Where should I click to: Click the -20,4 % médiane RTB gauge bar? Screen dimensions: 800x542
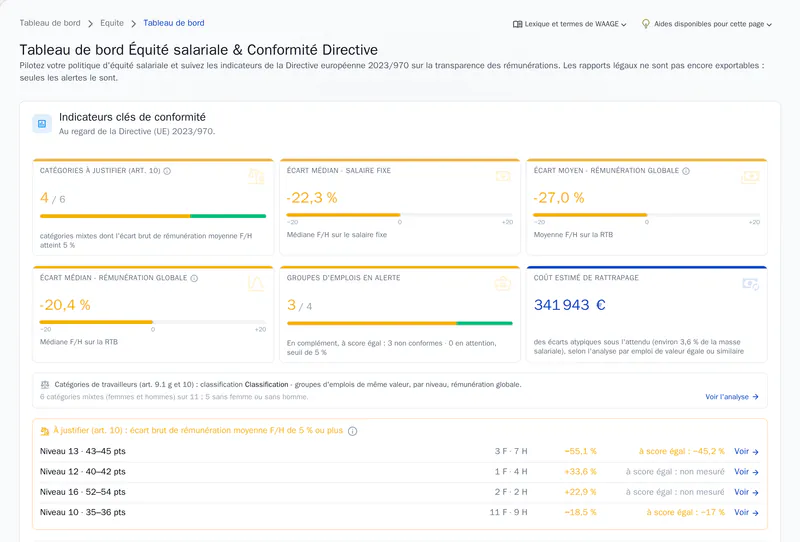tap(153, 322)
